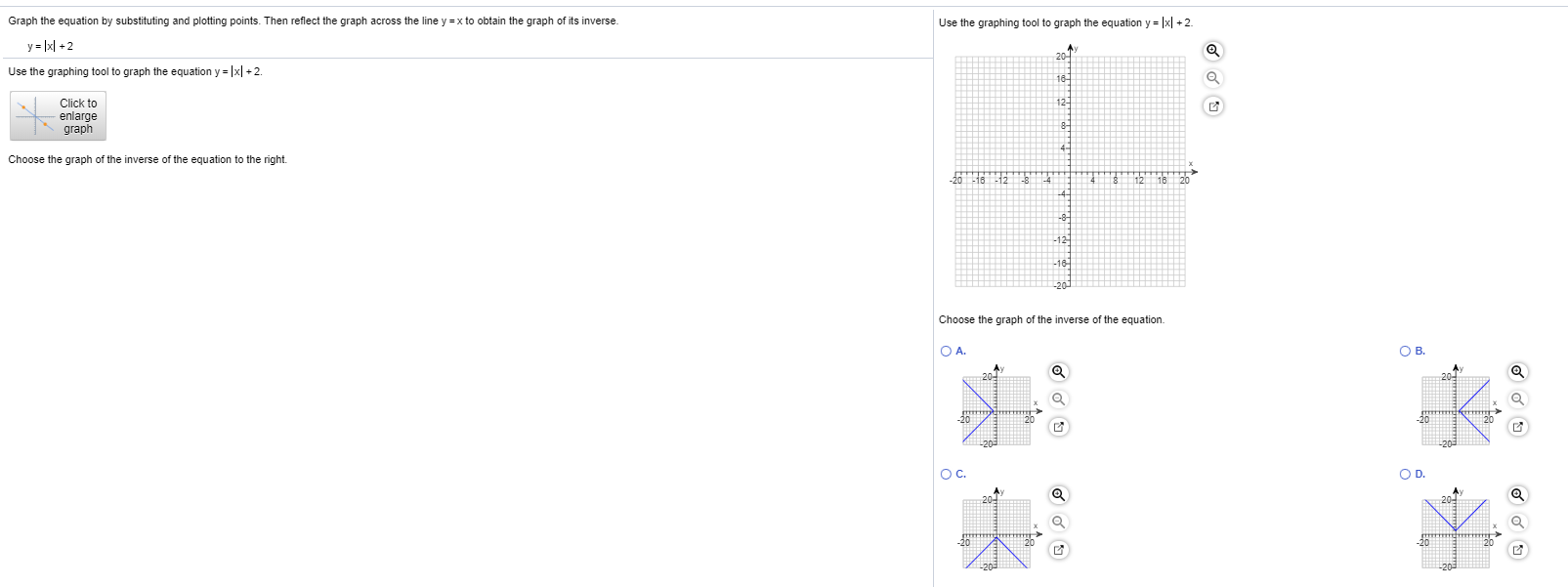Click the origin of the main coordinate grid
This screenshot has width=1568, height=587.
(x=1071, y=173)
